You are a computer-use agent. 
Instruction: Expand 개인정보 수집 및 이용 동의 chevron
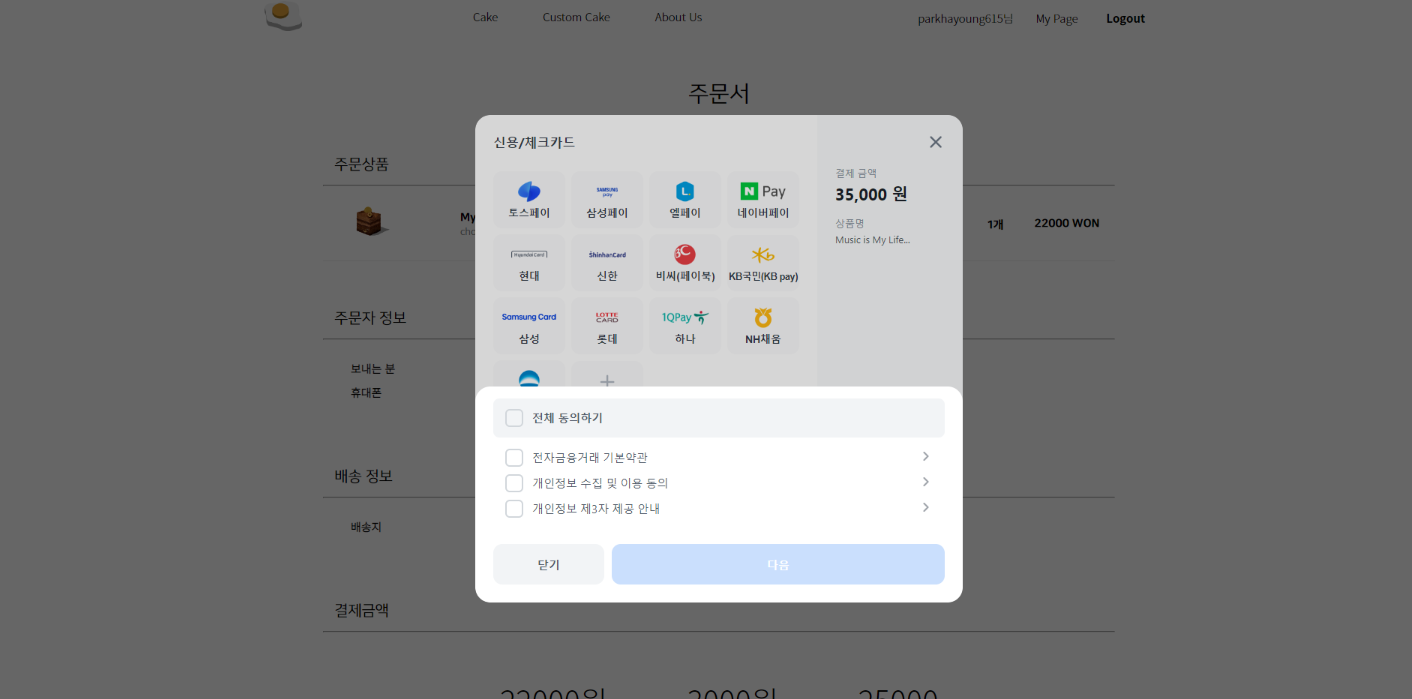pos(925,482)
